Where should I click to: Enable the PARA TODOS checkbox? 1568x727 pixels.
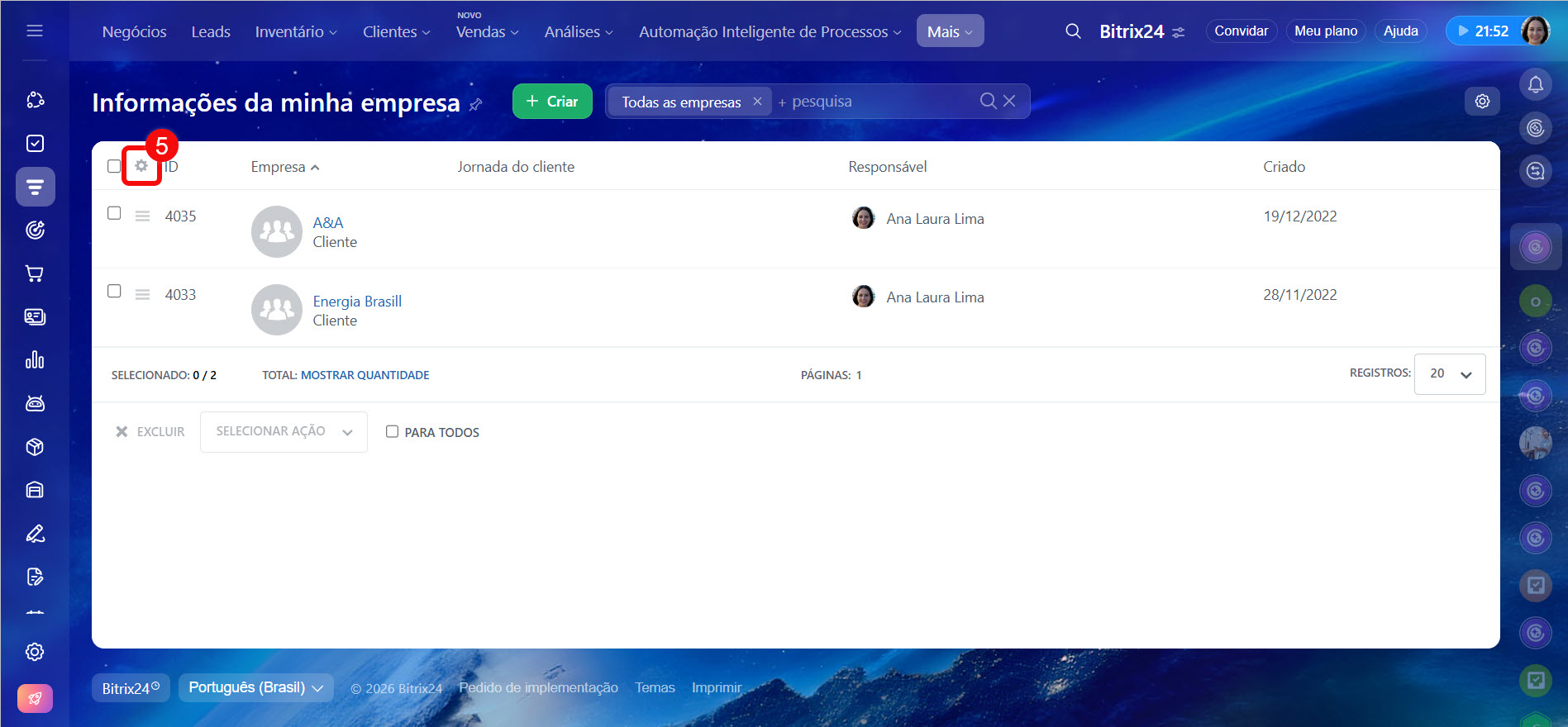click(x=393, y=431)
